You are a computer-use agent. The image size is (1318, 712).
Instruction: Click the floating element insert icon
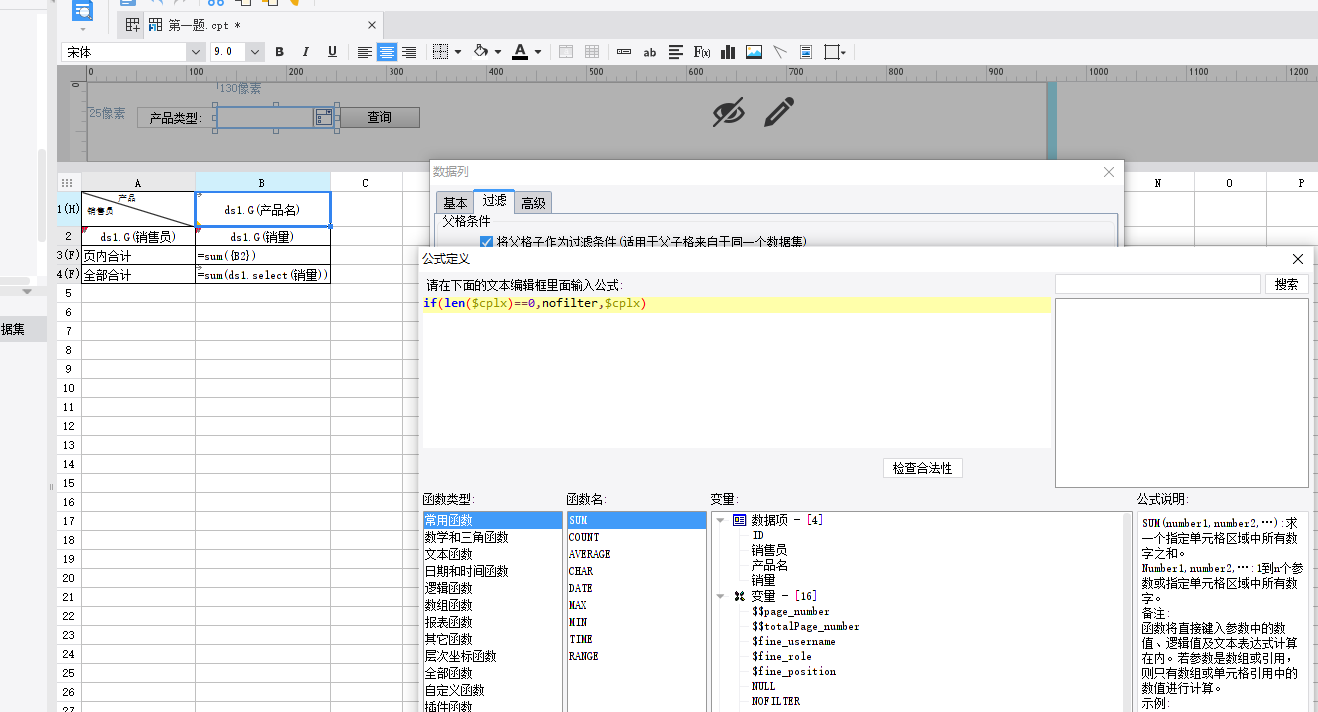coord(831,52)
